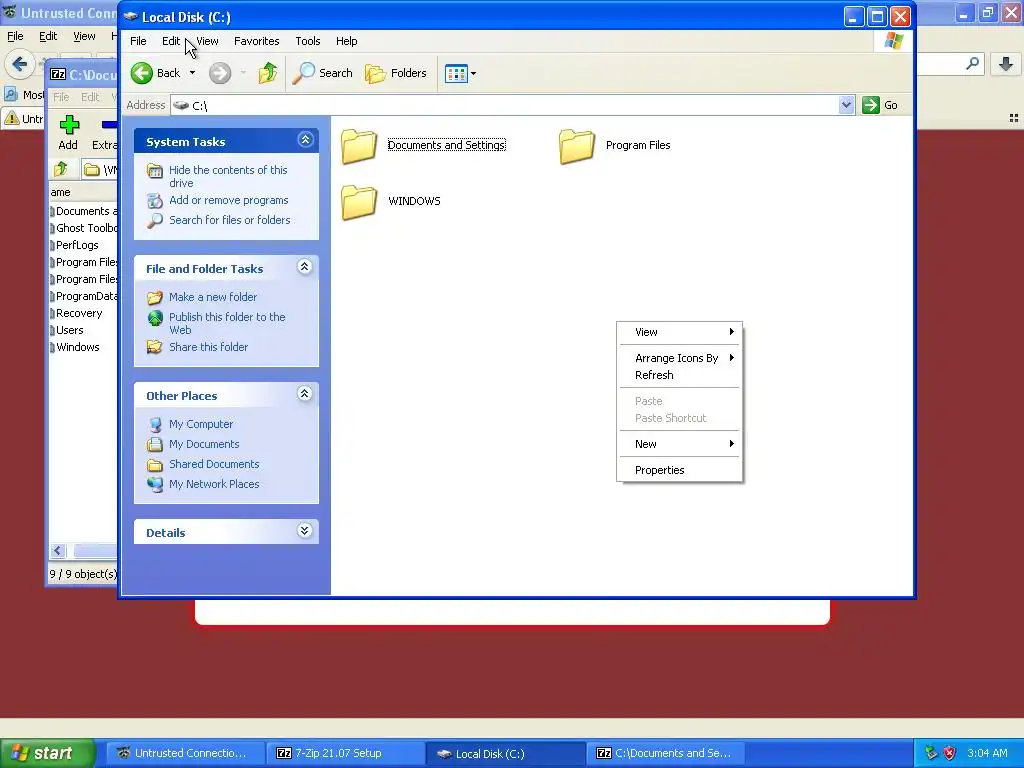Open Arrange Icons By submenu

pos(680,359)
